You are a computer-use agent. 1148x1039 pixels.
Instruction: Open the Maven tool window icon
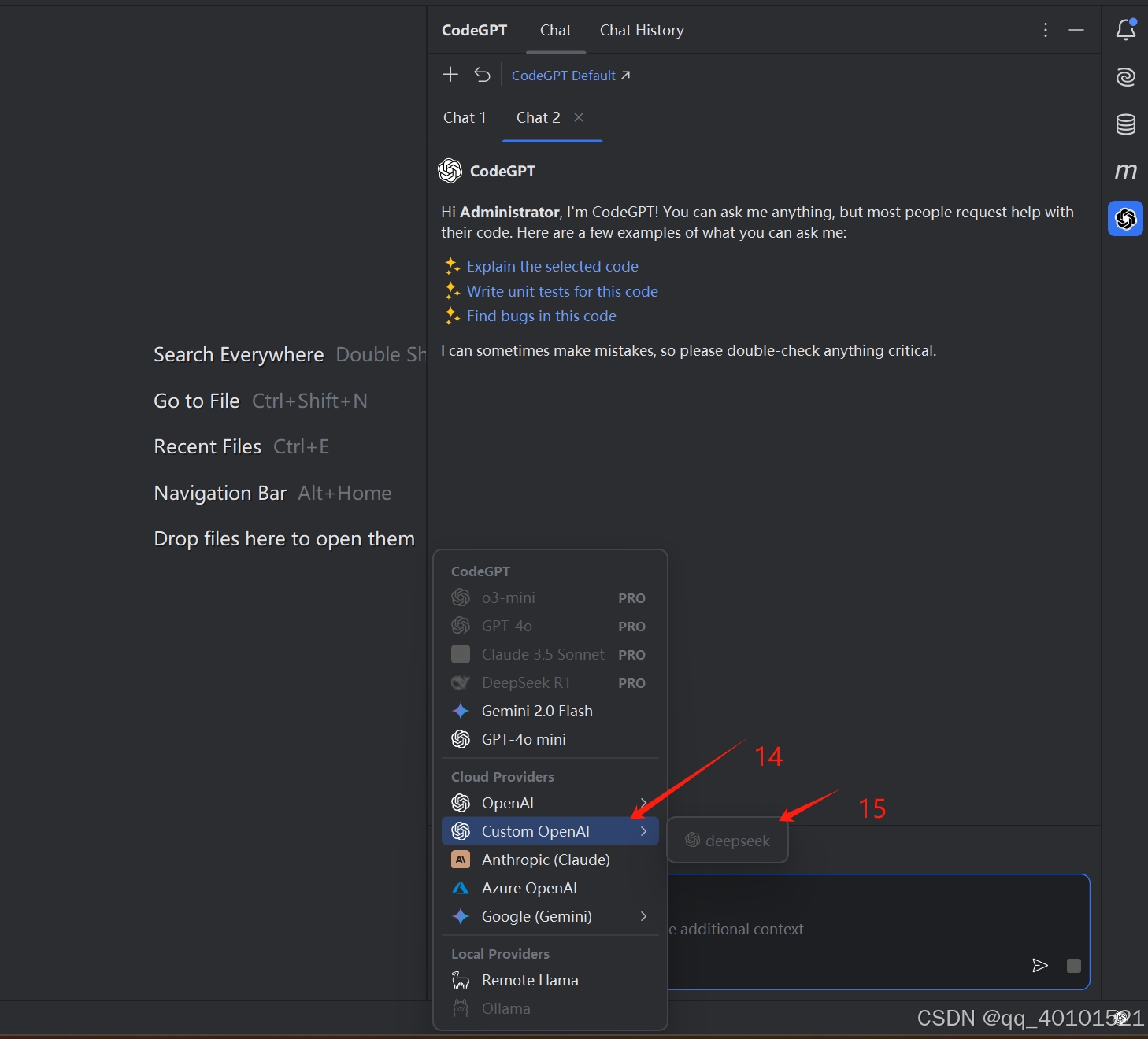click(1126, 171)
